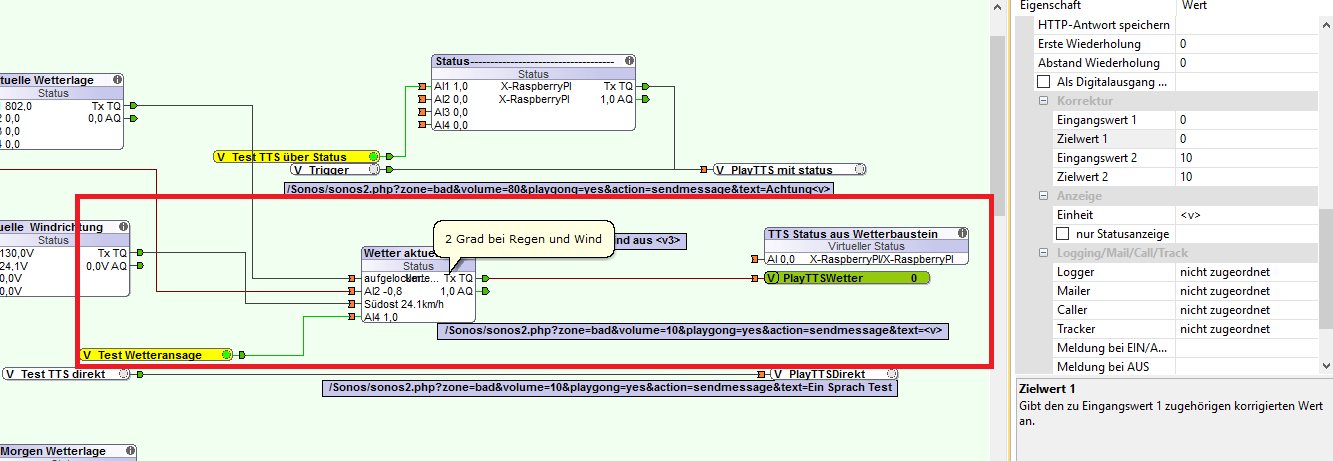Click info icon on Wetterlage block
This screenshot has width=1333, height=461.
pyautogui.click(x=117, y=79)
